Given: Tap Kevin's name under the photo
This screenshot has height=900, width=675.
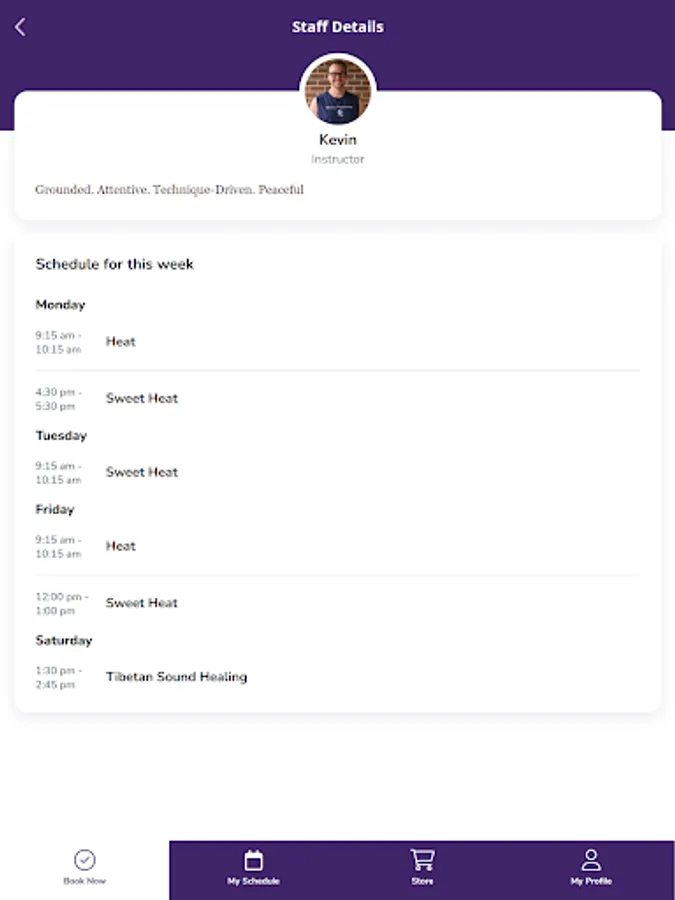Looking at the screenshot, I should tap(338, 139).
